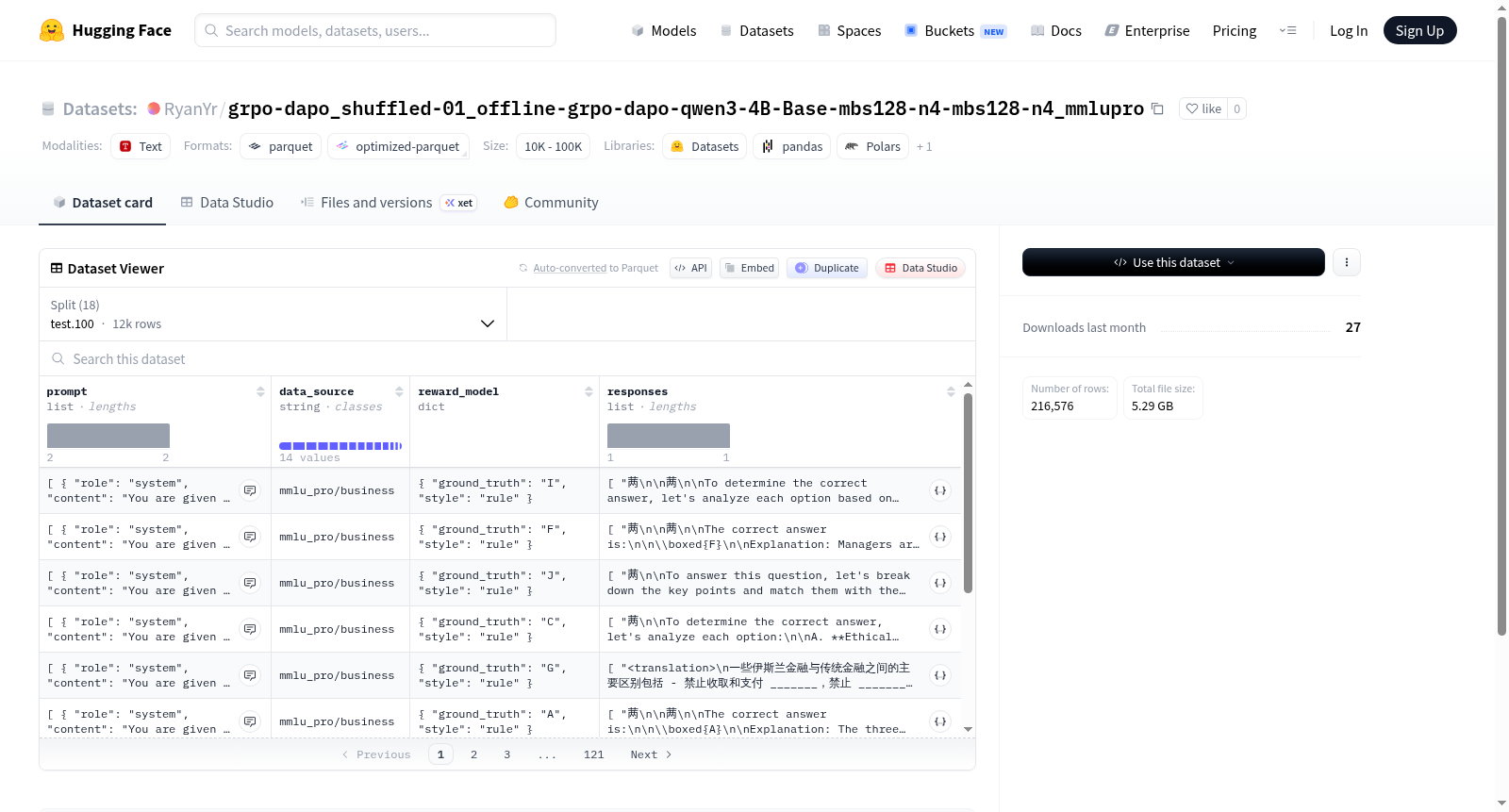Click the Embed button

(749, 268)
